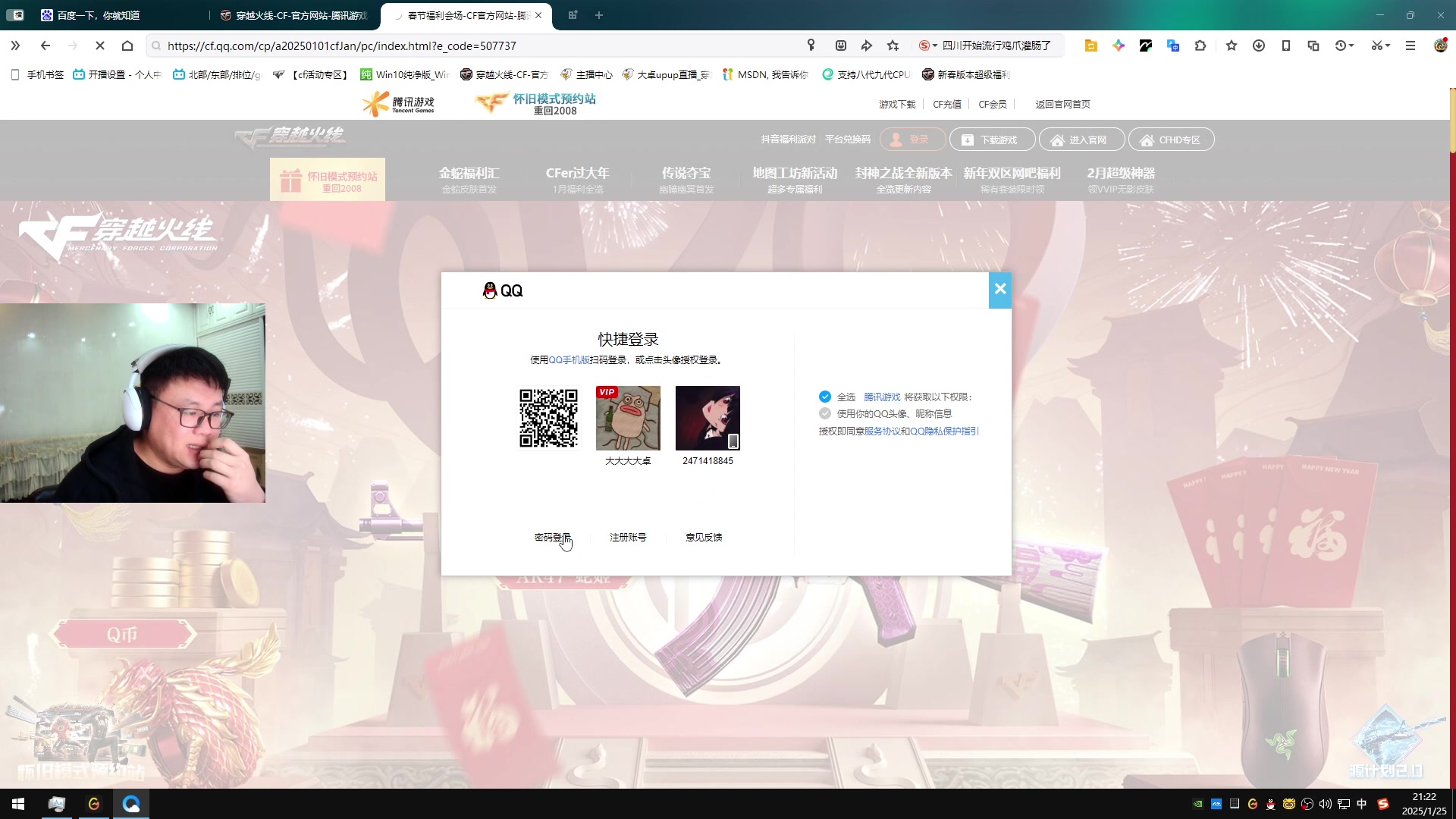Viewport: 1456px width, 819px height.
Task: Expand the sidebar with double-chevron icon
Action: tap(15, 45)
